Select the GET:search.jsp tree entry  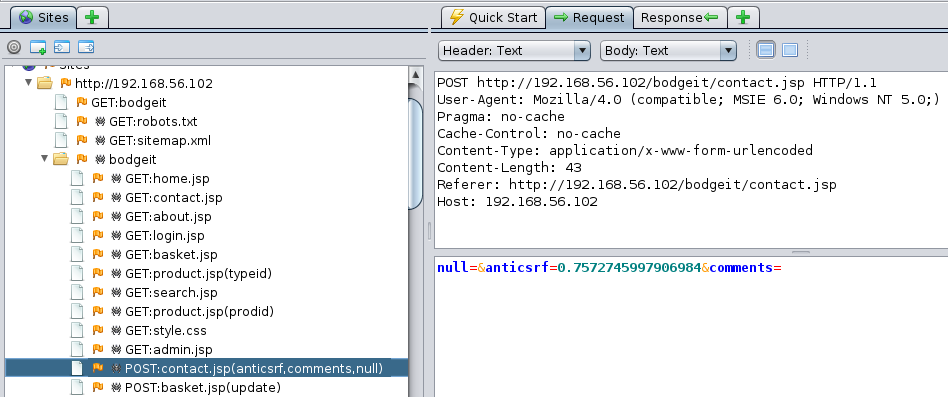pyautogui.click(x=171, y=292)
